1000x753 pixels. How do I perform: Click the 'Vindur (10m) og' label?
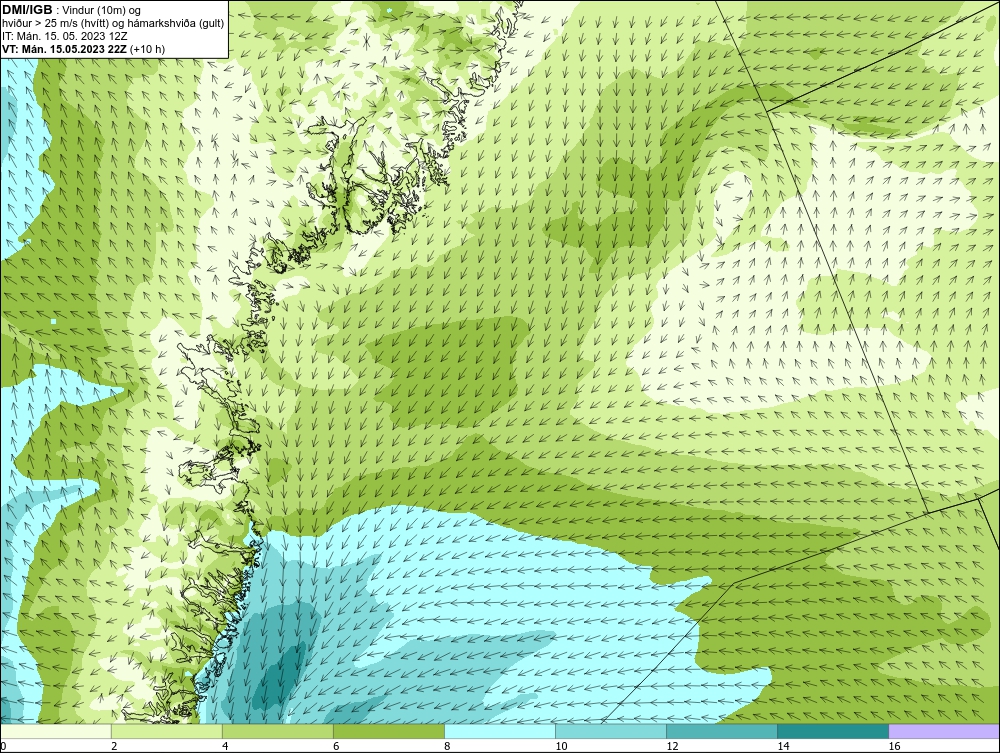pos(101,11)
